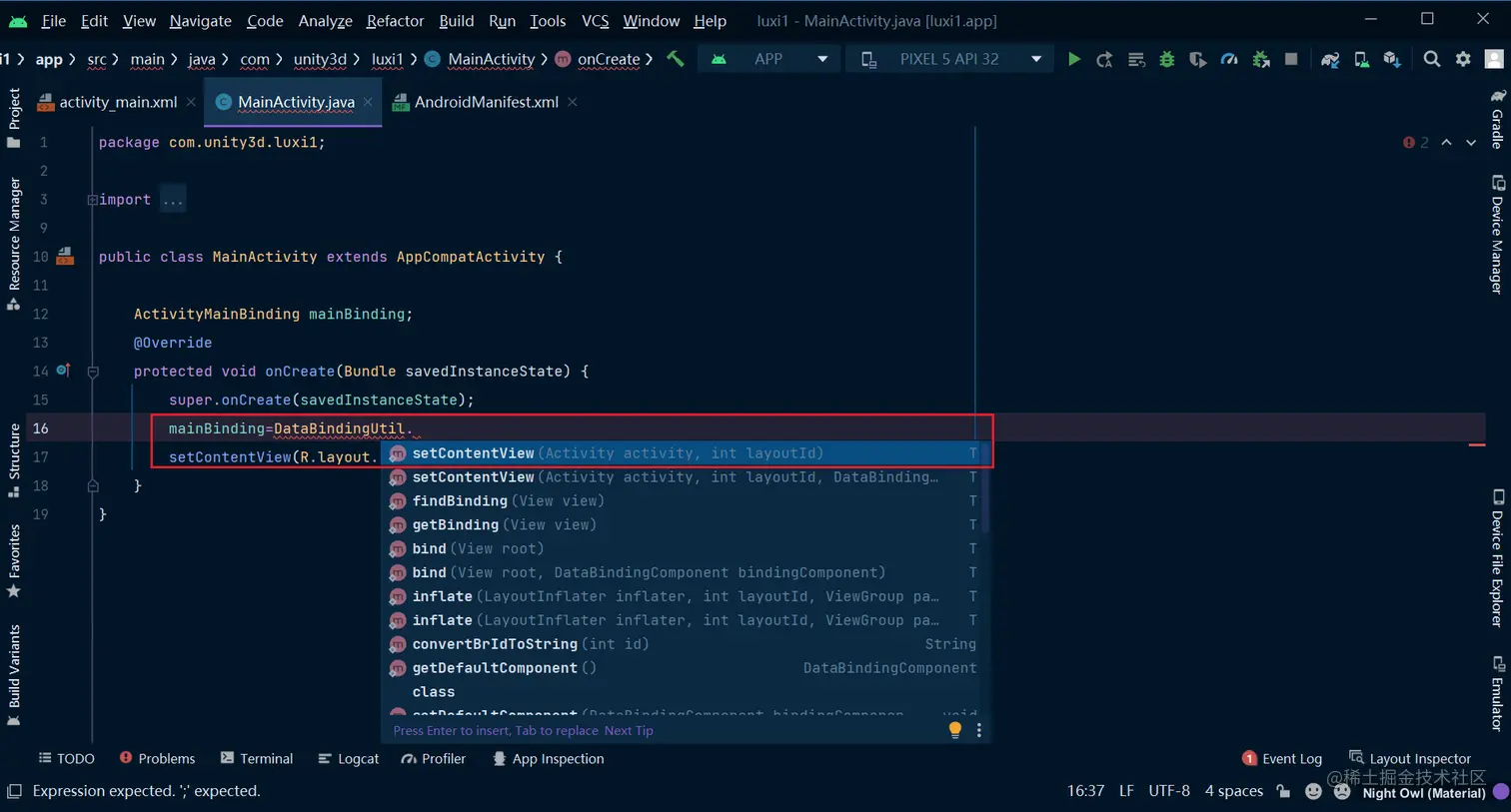Open the Refactor menu
This screenshot has height=812, width=1511.
[395, 20]
